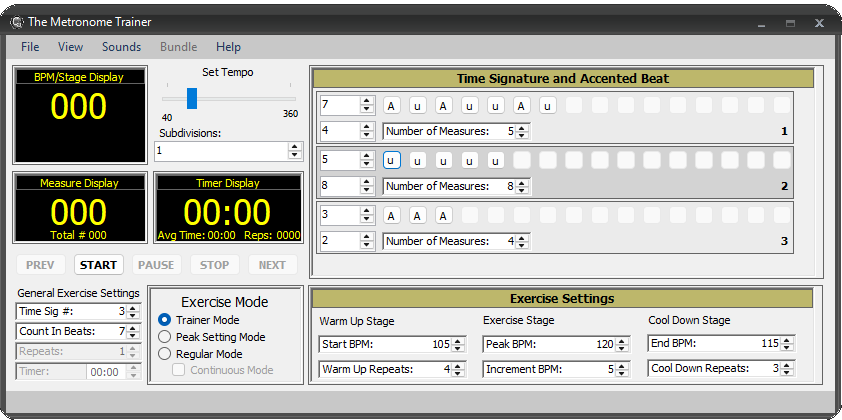This screenshot has width=842, height=420.
Task: Toggle fifth beat 'u' in row 2
Action: tap(496, 161)
